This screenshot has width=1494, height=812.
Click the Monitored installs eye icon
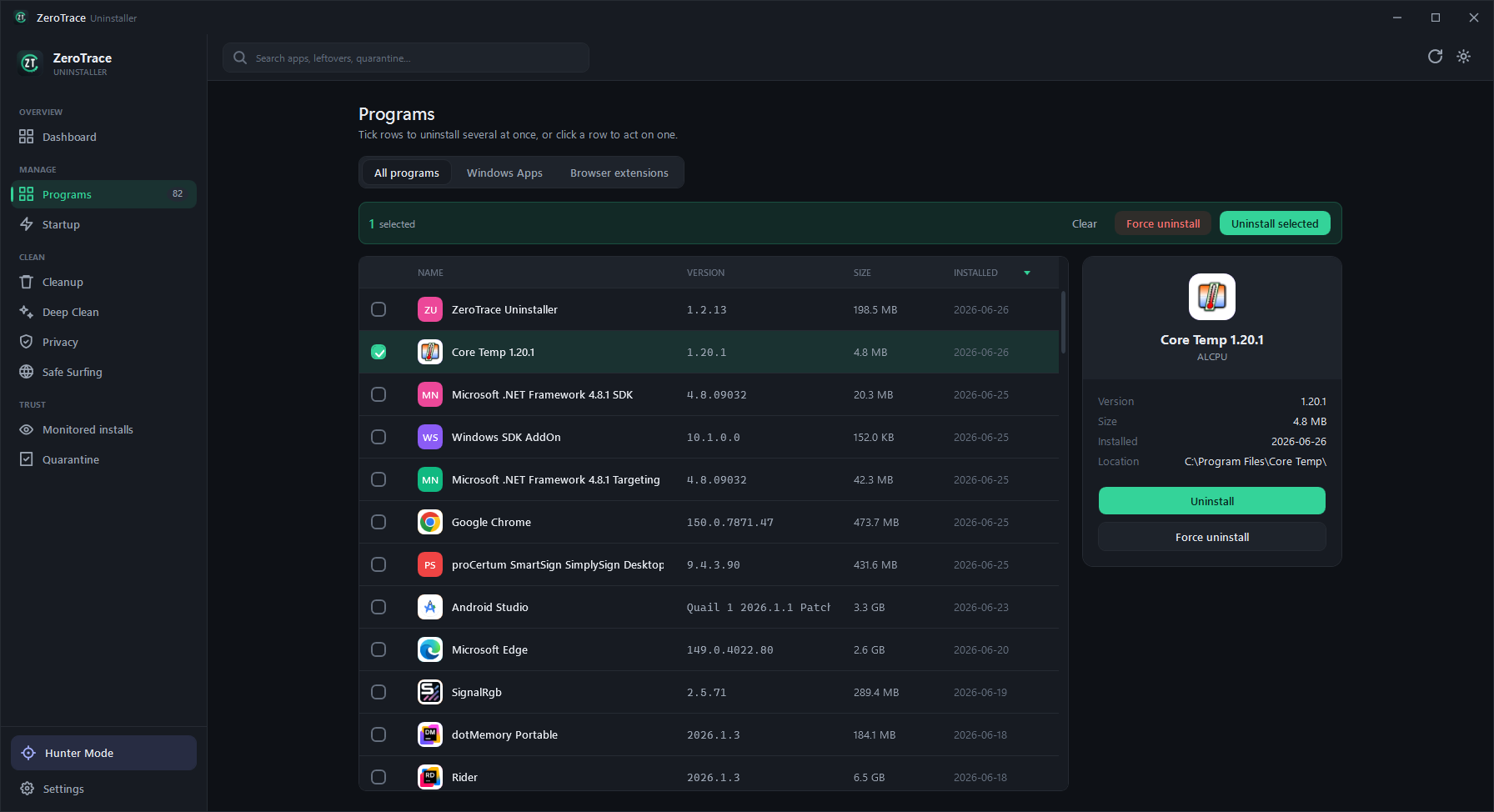27,429
